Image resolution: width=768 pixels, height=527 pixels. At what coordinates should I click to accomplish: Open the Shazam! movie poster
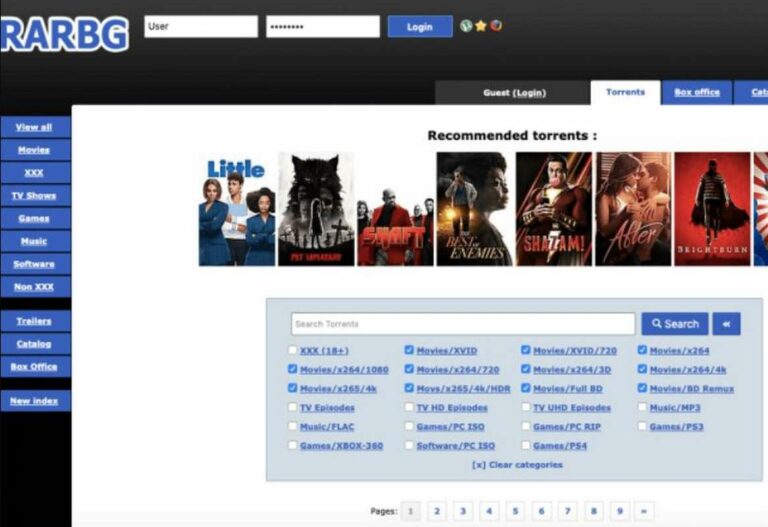pos(553,209)
